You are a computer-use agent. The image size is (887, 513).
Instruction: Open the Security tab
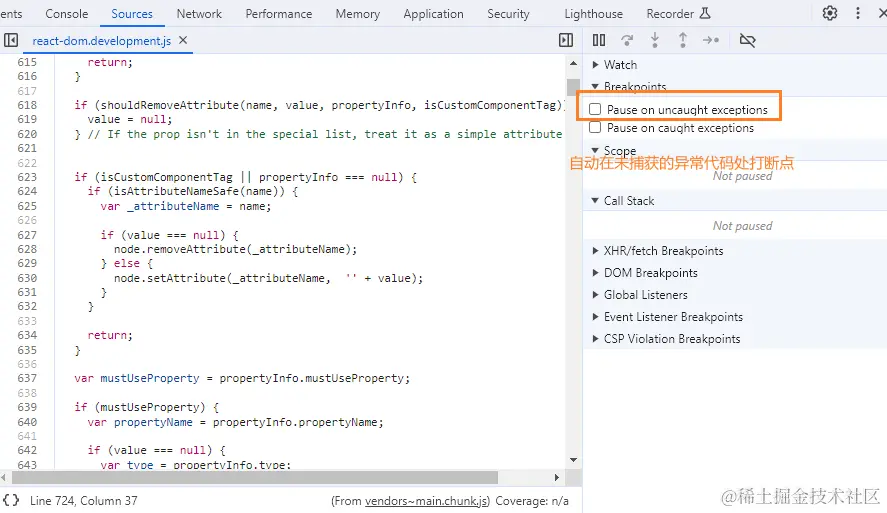tap(508, 14)
